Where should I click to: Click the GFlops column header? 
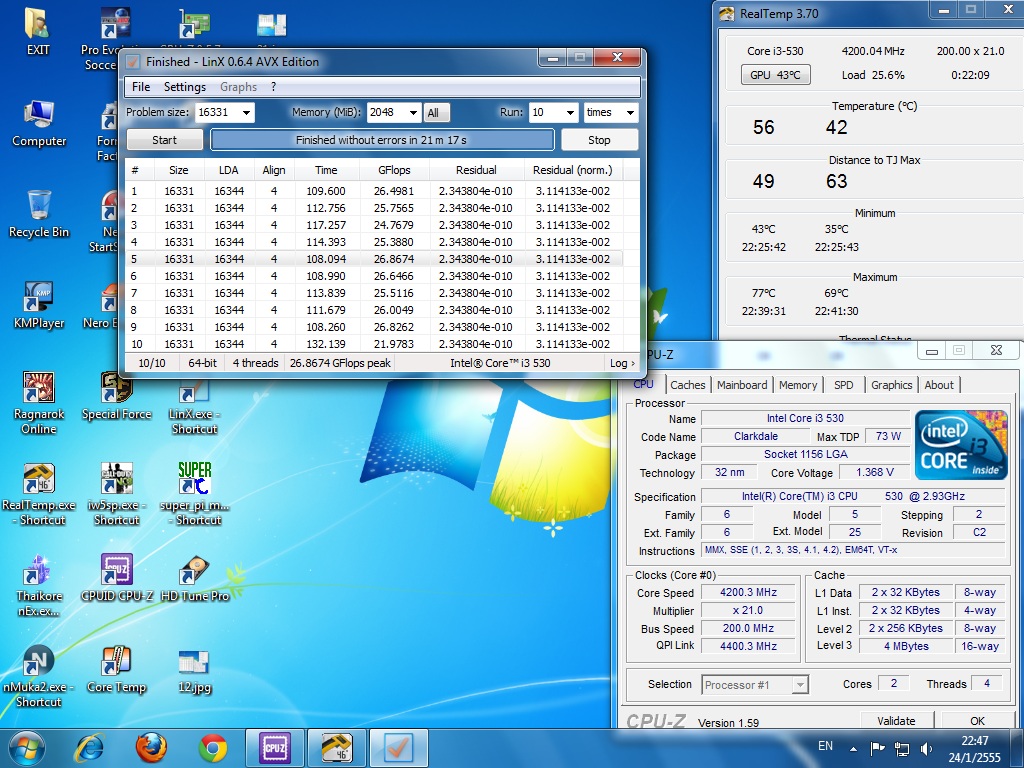tap(394, 170)
